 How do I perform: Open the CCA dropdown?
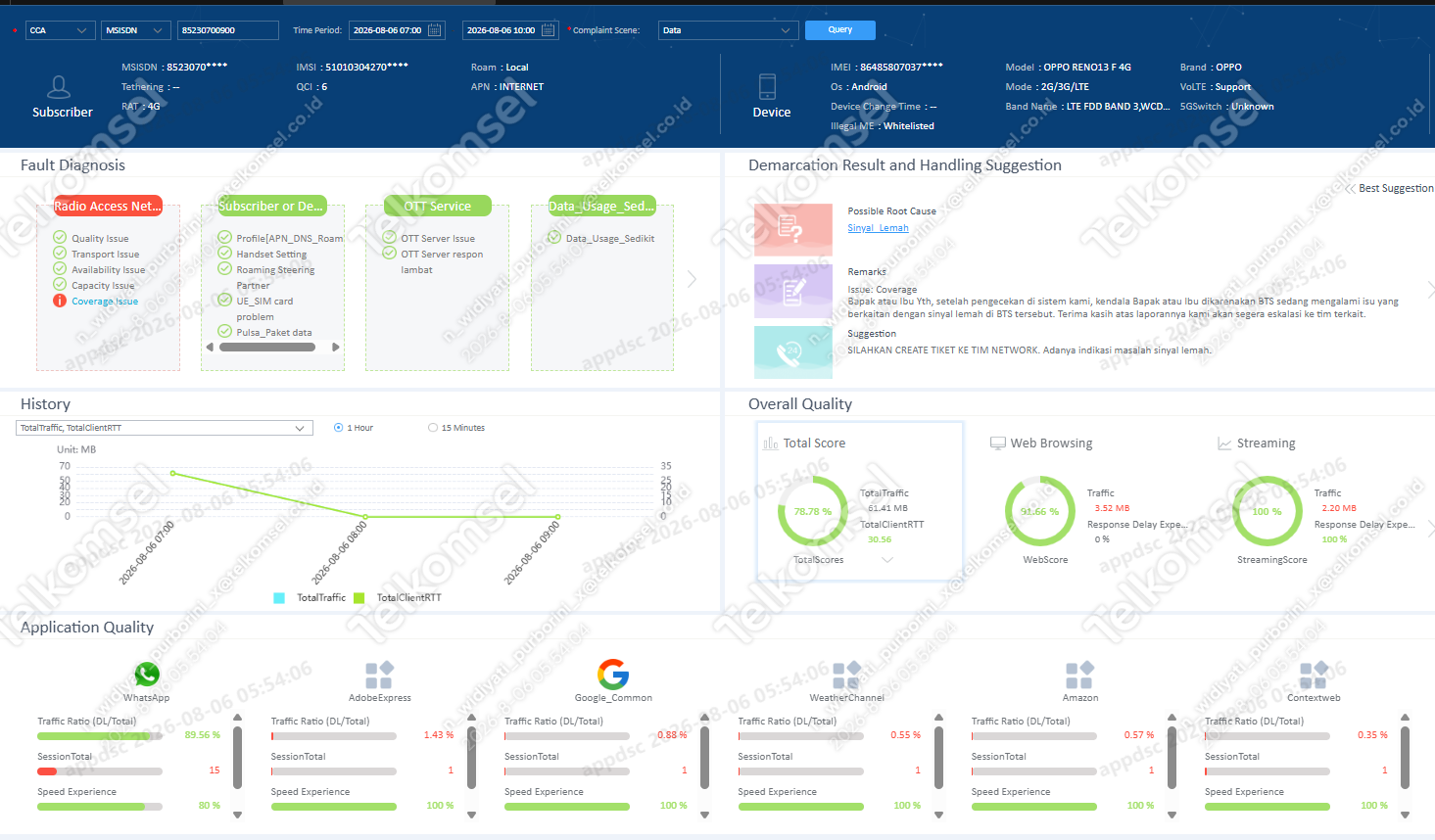tap(60, 30)
